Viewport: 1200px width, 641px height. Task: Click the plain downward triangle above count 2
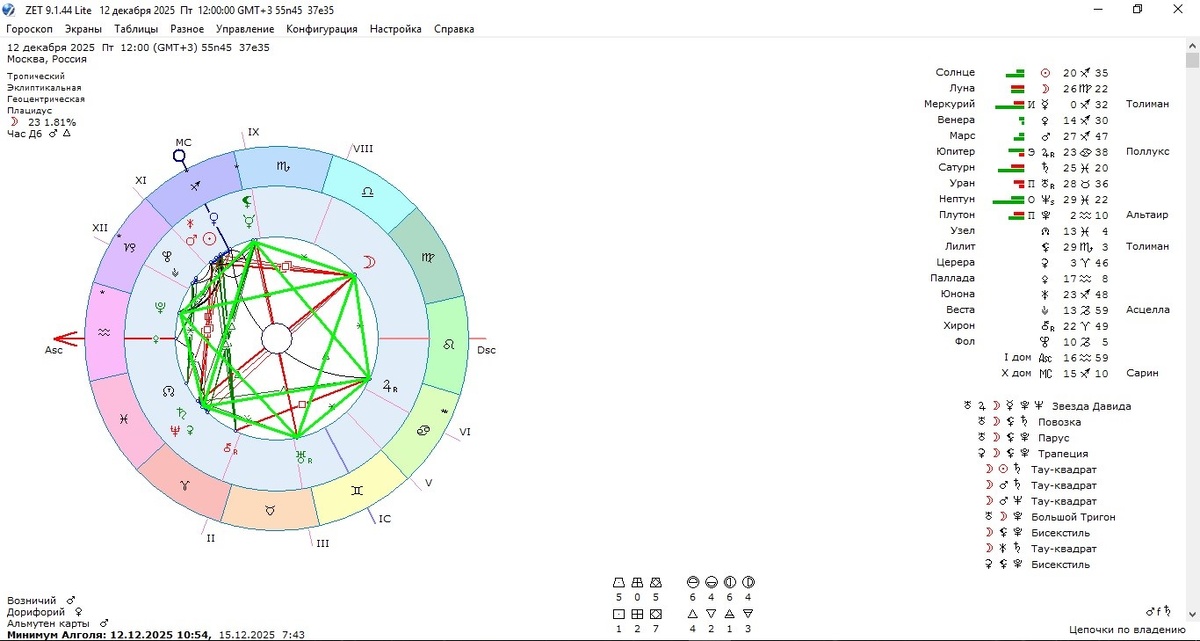pyautogui.click(x=710, y=613)
